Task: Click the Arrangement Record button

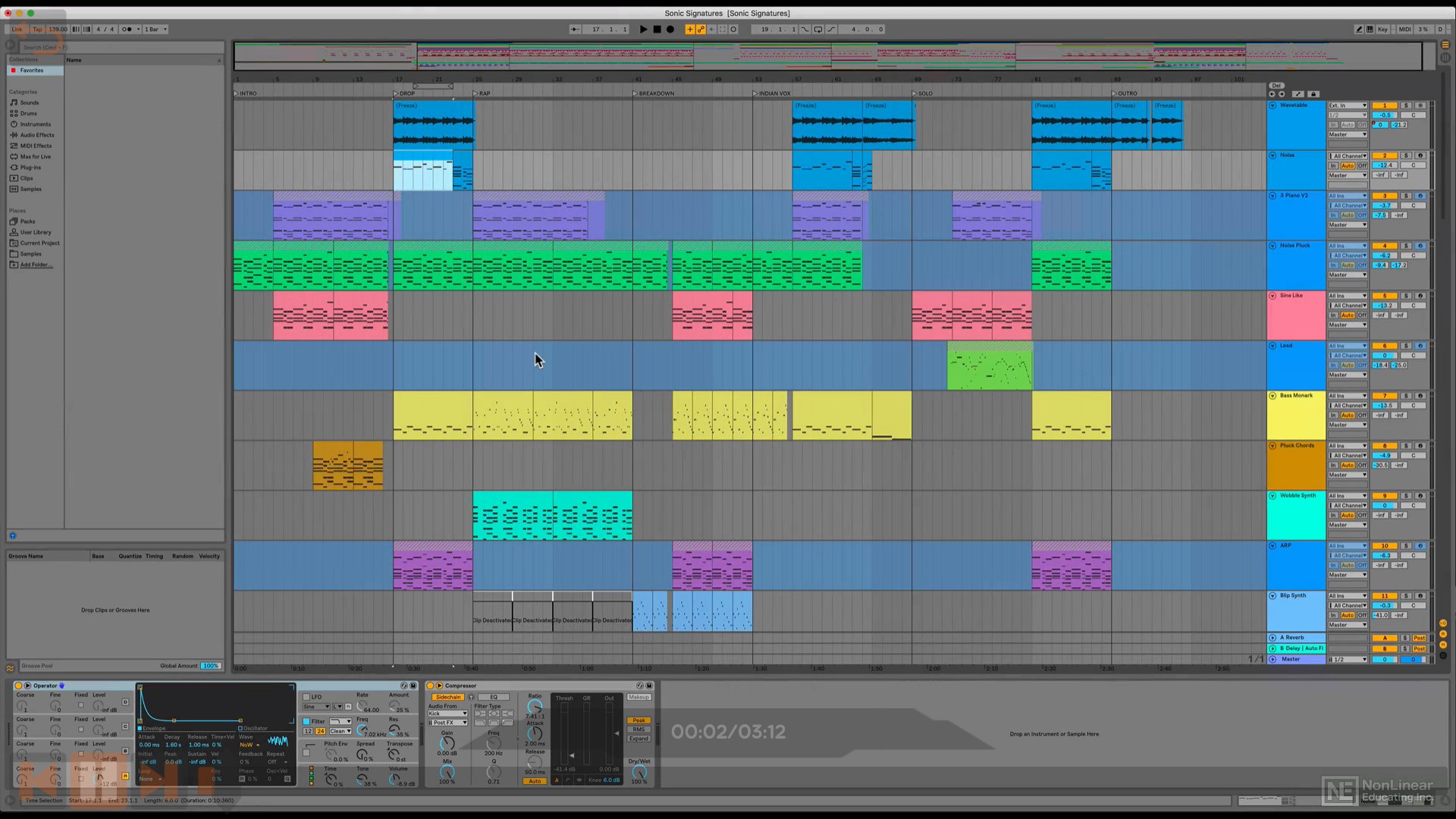Action: coord(670,30)
